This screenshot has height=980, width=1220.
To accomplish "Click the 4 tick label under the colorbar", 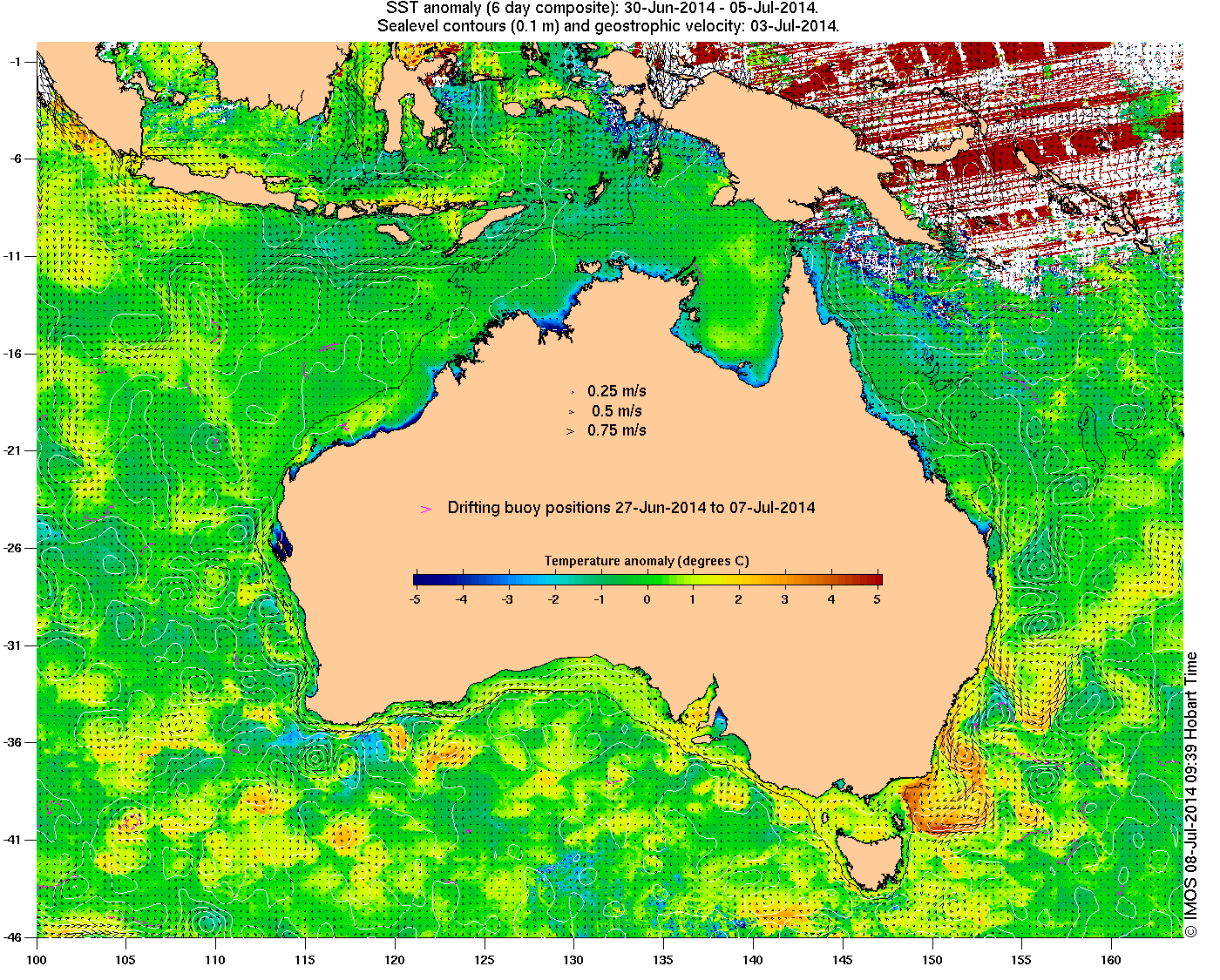I will coord(831,599).
